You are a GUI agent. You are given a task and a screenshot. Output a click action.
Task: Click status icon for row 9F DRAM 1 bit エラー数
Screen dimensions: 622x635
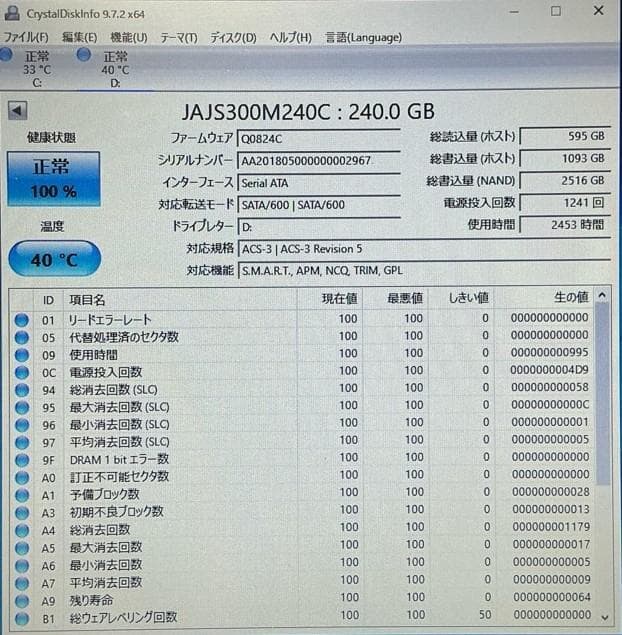click(x=21, y=460)
